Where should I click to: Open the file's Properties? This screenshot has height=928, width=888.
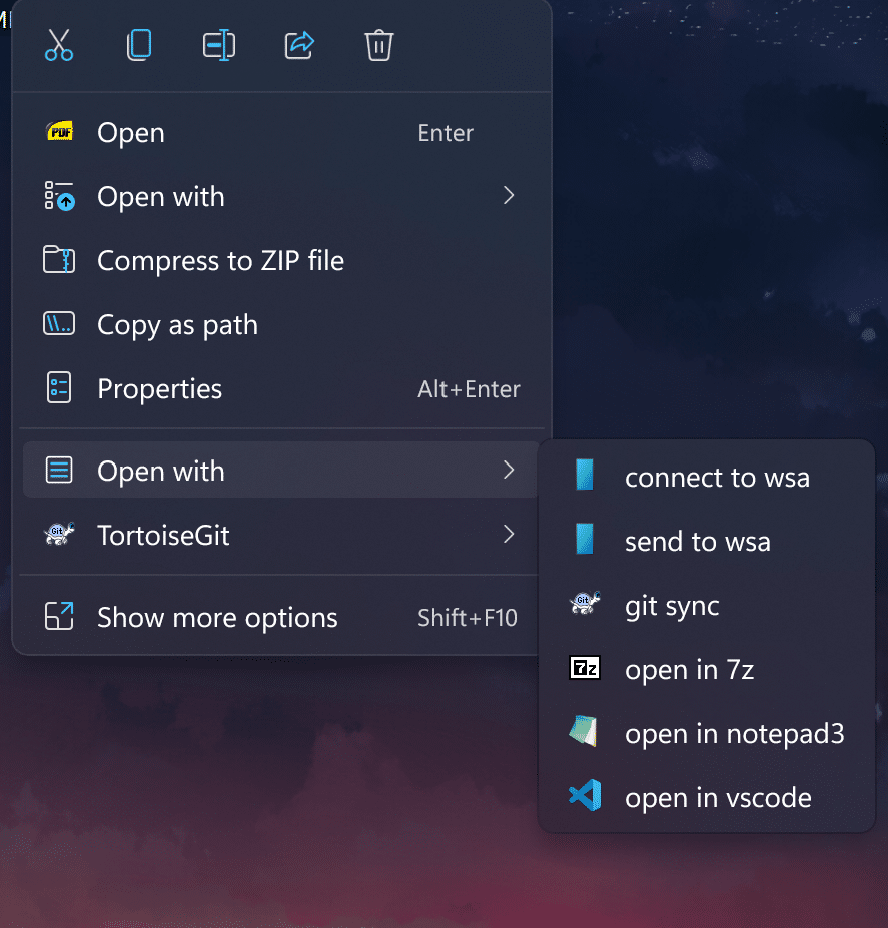tap(159, 388)
